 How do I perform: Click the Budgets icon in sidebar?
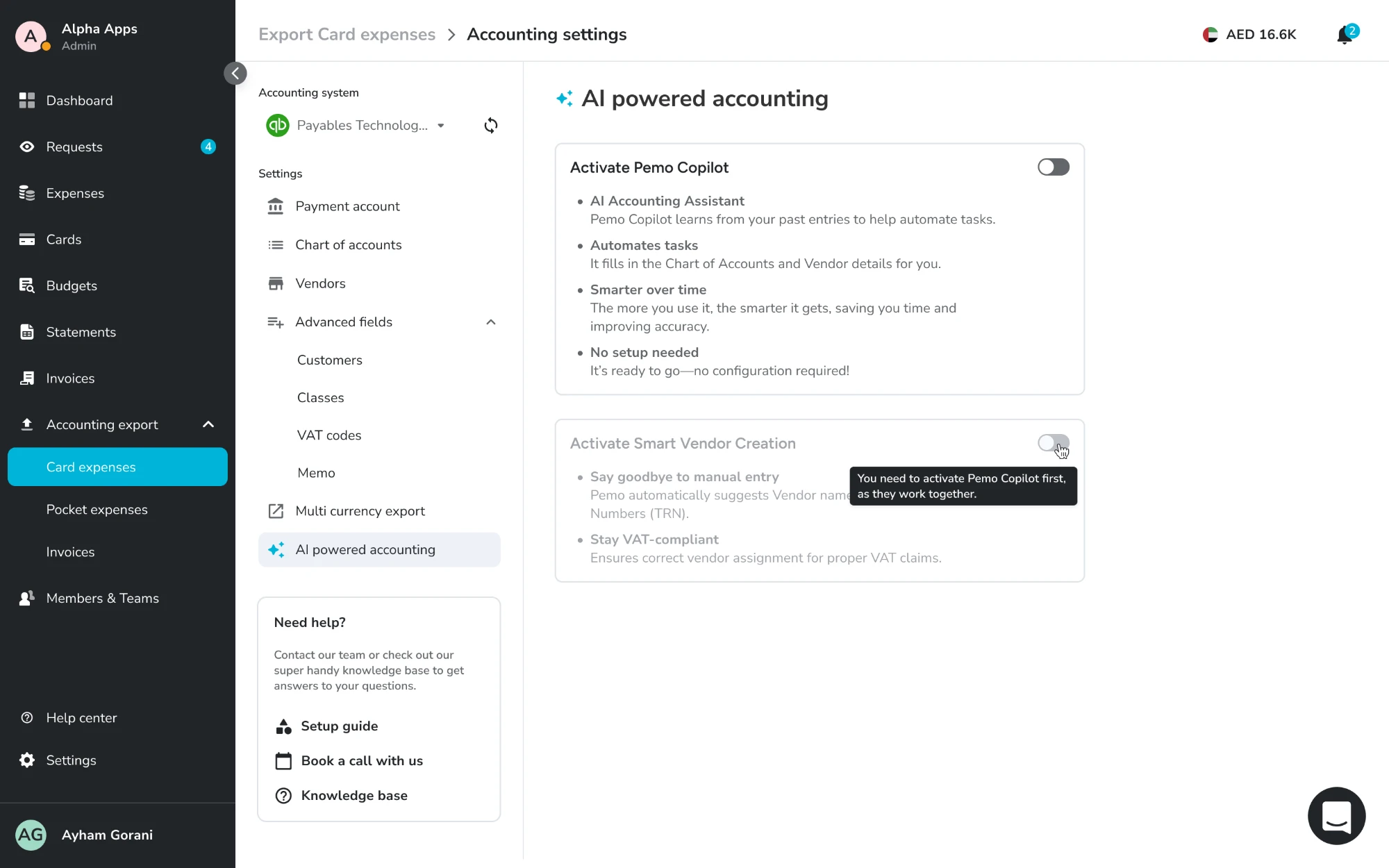coord(27,285)
